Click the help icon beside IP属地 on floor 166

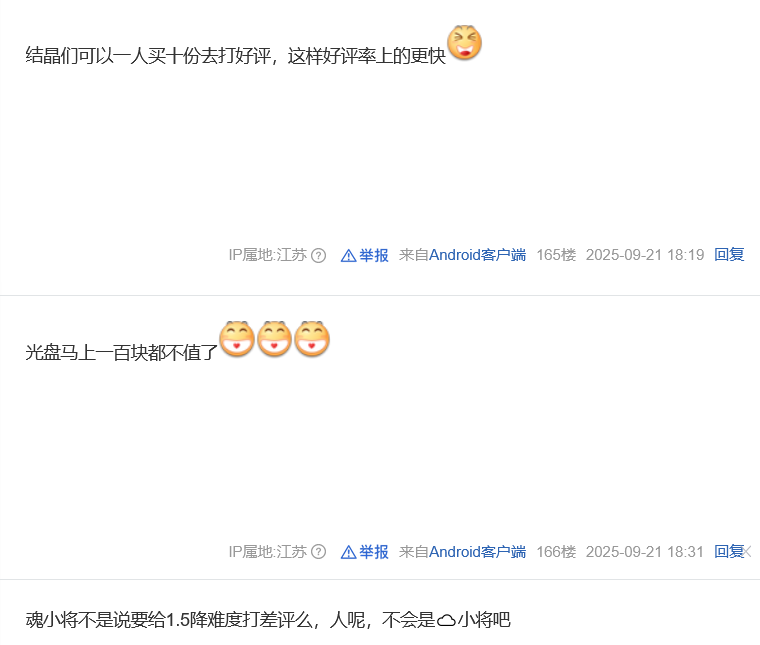coord(318,552)
